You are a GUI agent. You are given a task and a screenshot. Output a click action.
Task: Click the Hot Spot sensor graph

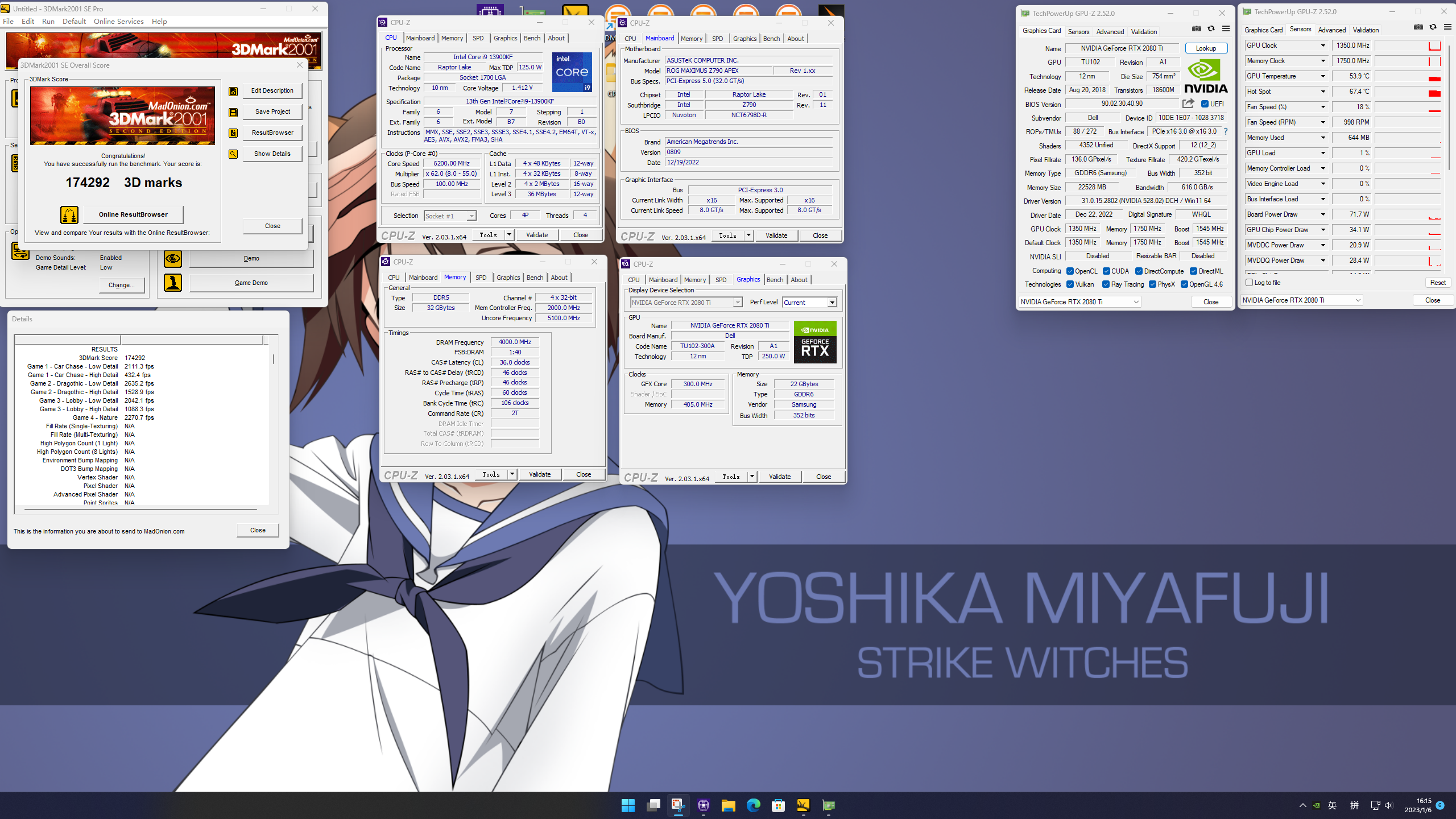click(1408, 92)
